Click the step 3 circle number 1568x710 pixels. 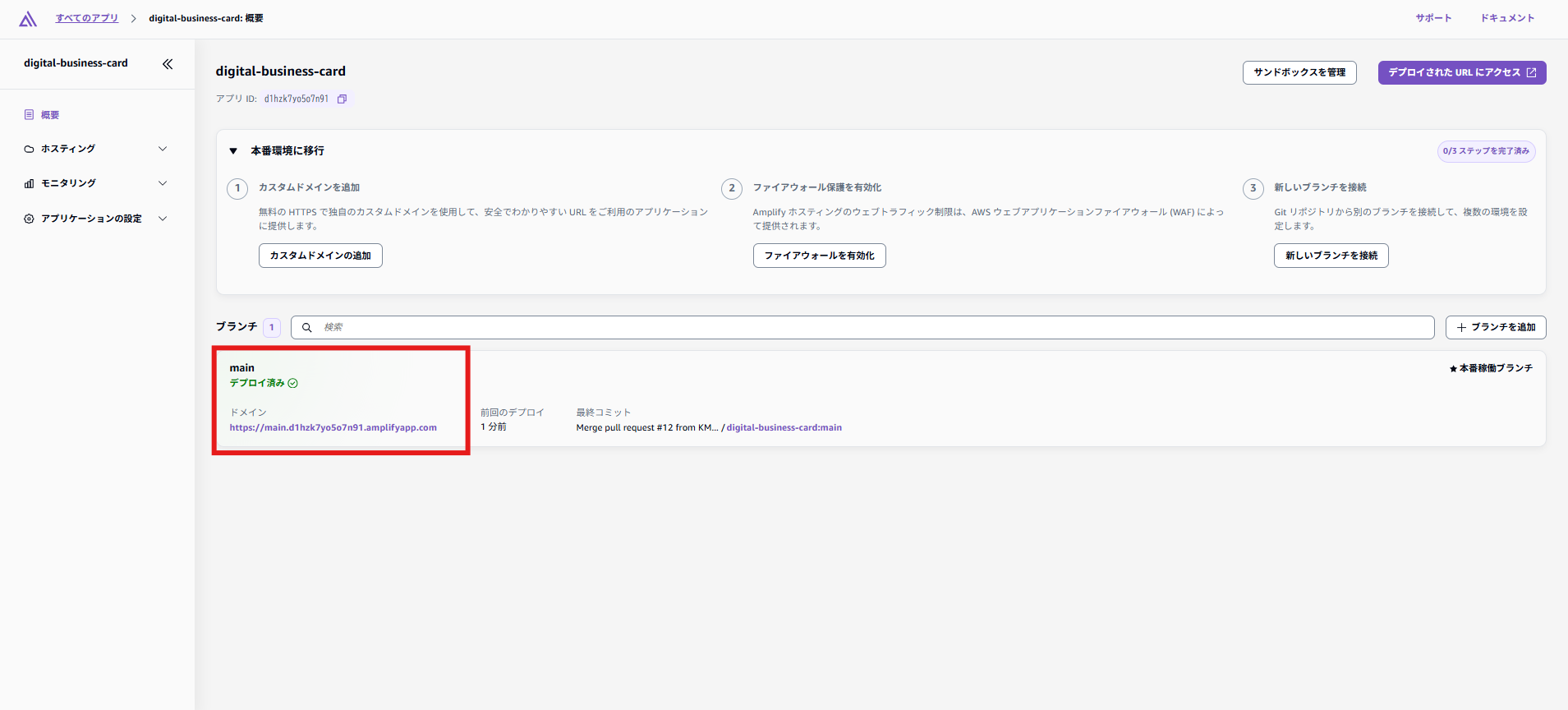[x=1253, y=188]
